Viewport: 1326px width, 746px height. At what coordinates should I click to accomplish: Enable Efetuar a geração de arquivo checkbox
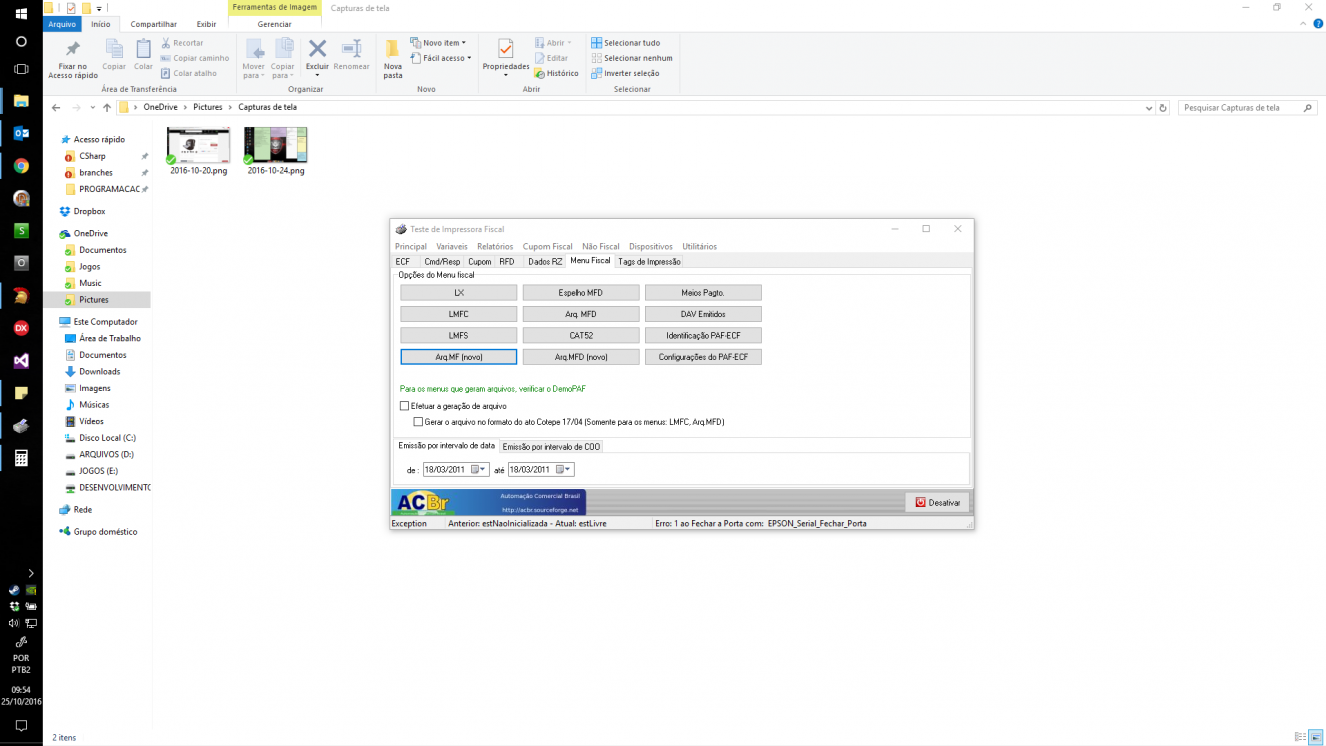[x=404, y=406]
